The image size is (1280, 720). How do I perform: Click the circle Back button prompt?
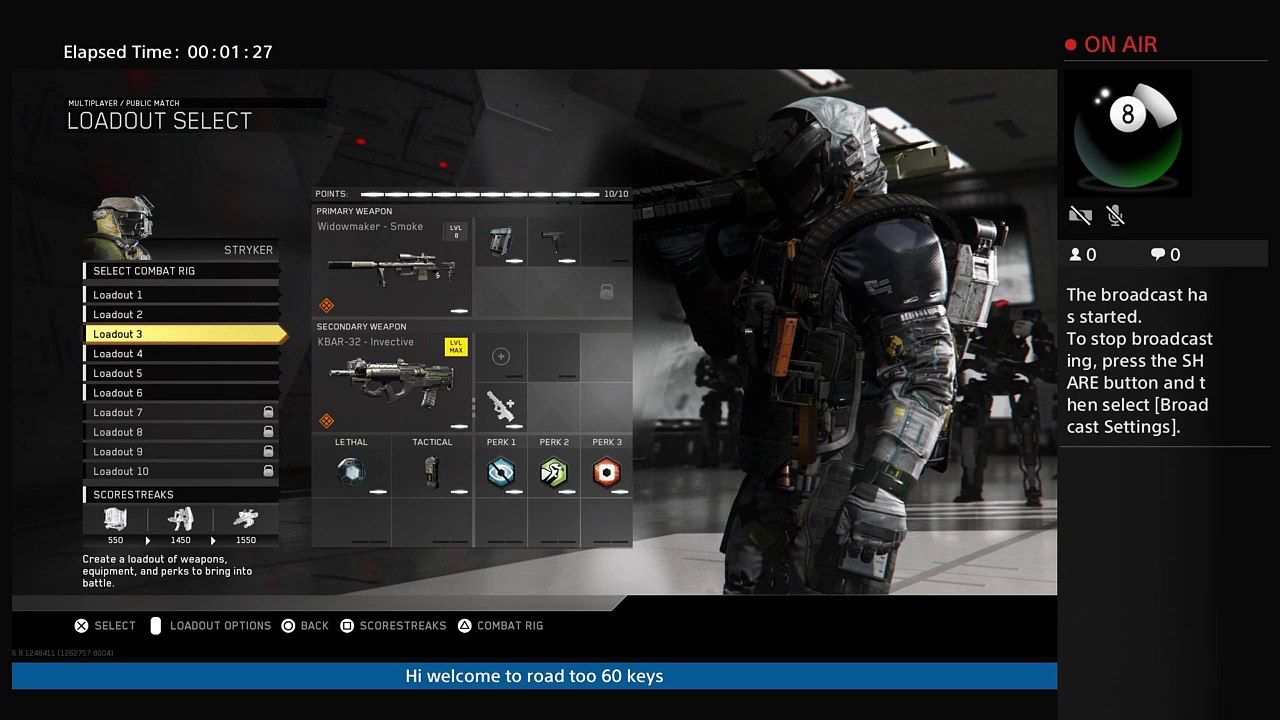[x=305, y=626]
